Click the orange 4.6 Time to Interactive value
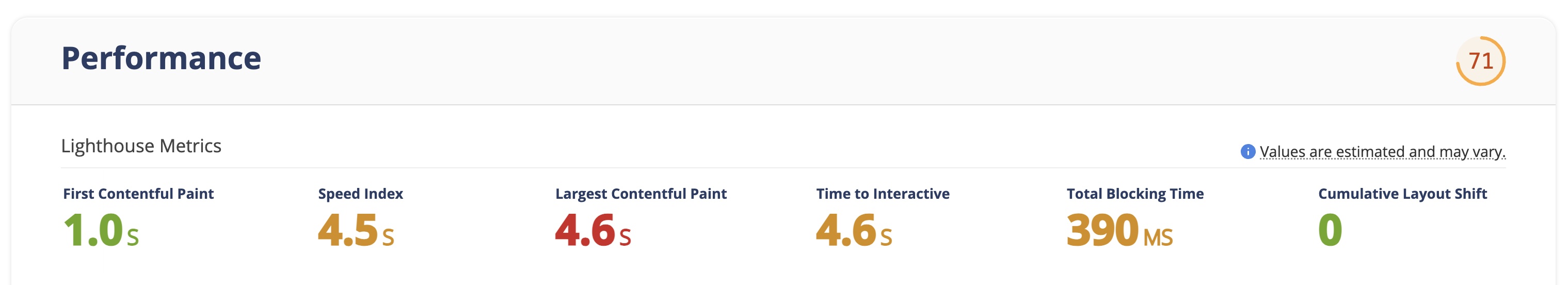This screenshot has width=1568, height=285. click(845, 230)
